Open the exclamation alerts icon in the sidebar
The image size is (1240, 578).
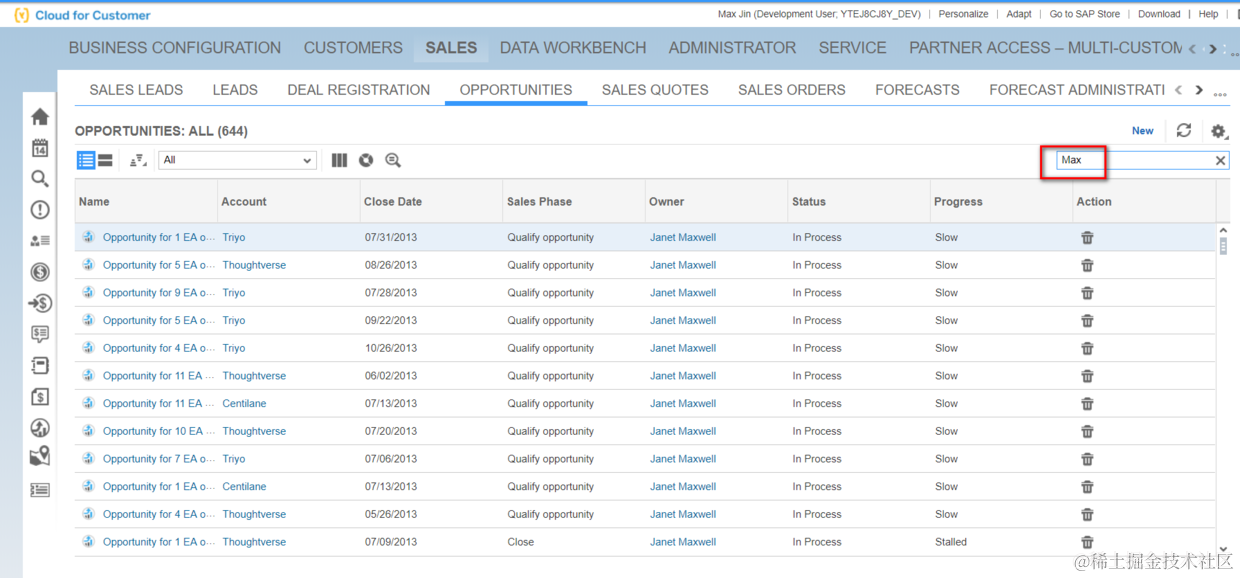pos(40,210)
